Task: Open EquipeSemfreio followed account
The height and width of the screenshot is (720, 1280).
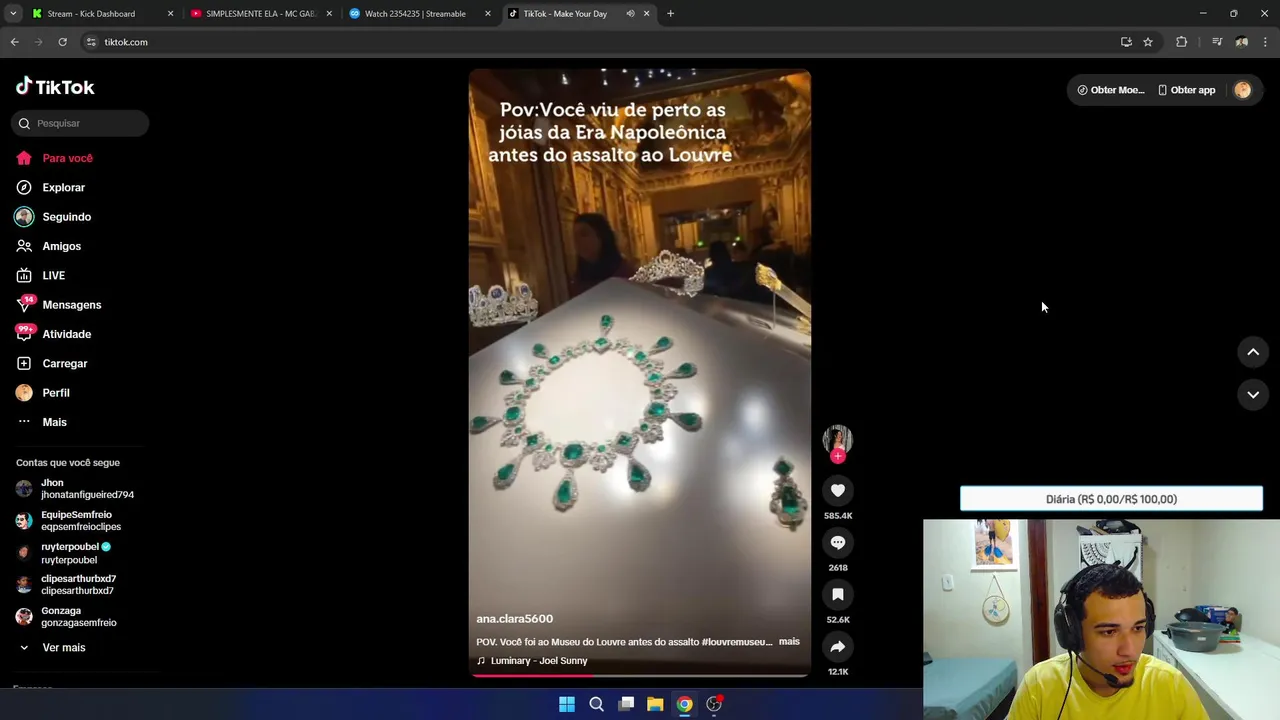Action: coord(68,521)
